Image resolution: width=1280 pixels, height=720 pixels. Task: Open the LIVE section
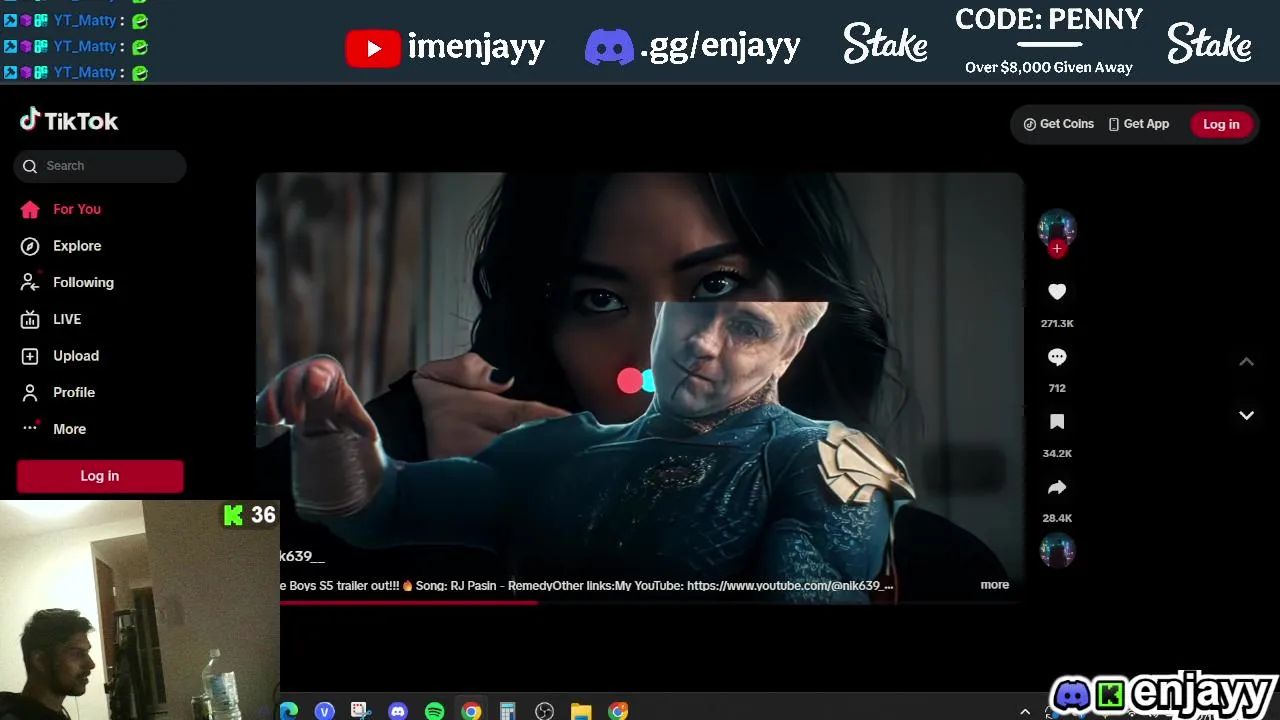(x=51, y=319)
